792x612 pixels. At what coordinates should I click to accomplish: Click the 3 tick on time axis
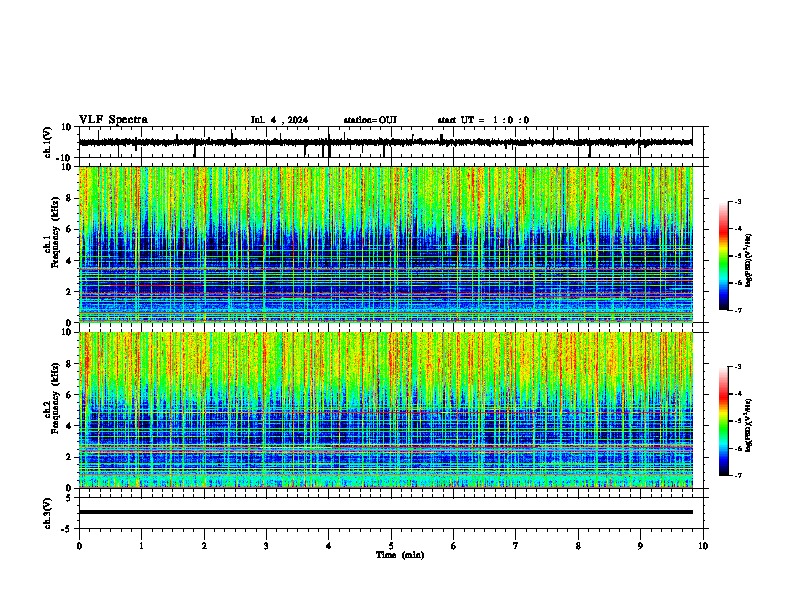click(x=266, y=546)
